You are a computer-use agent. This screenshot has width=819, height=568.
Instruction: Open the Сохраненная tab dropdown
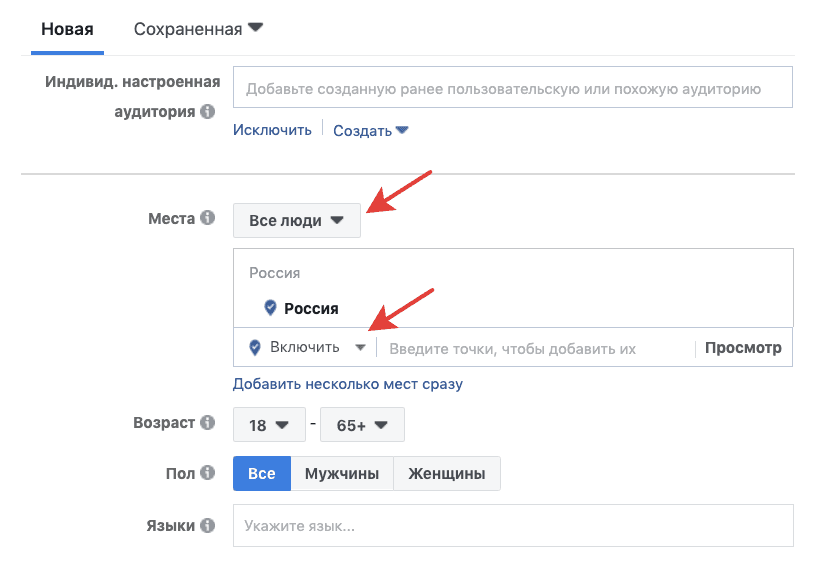tap(198, 29)
